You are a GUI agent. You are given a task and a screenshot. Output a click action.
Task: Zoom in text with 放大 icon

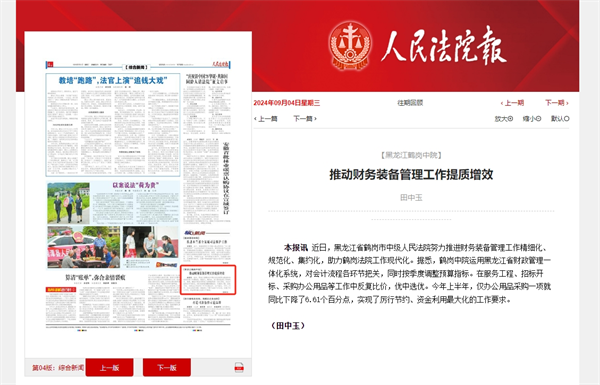[x=504, y=119]
